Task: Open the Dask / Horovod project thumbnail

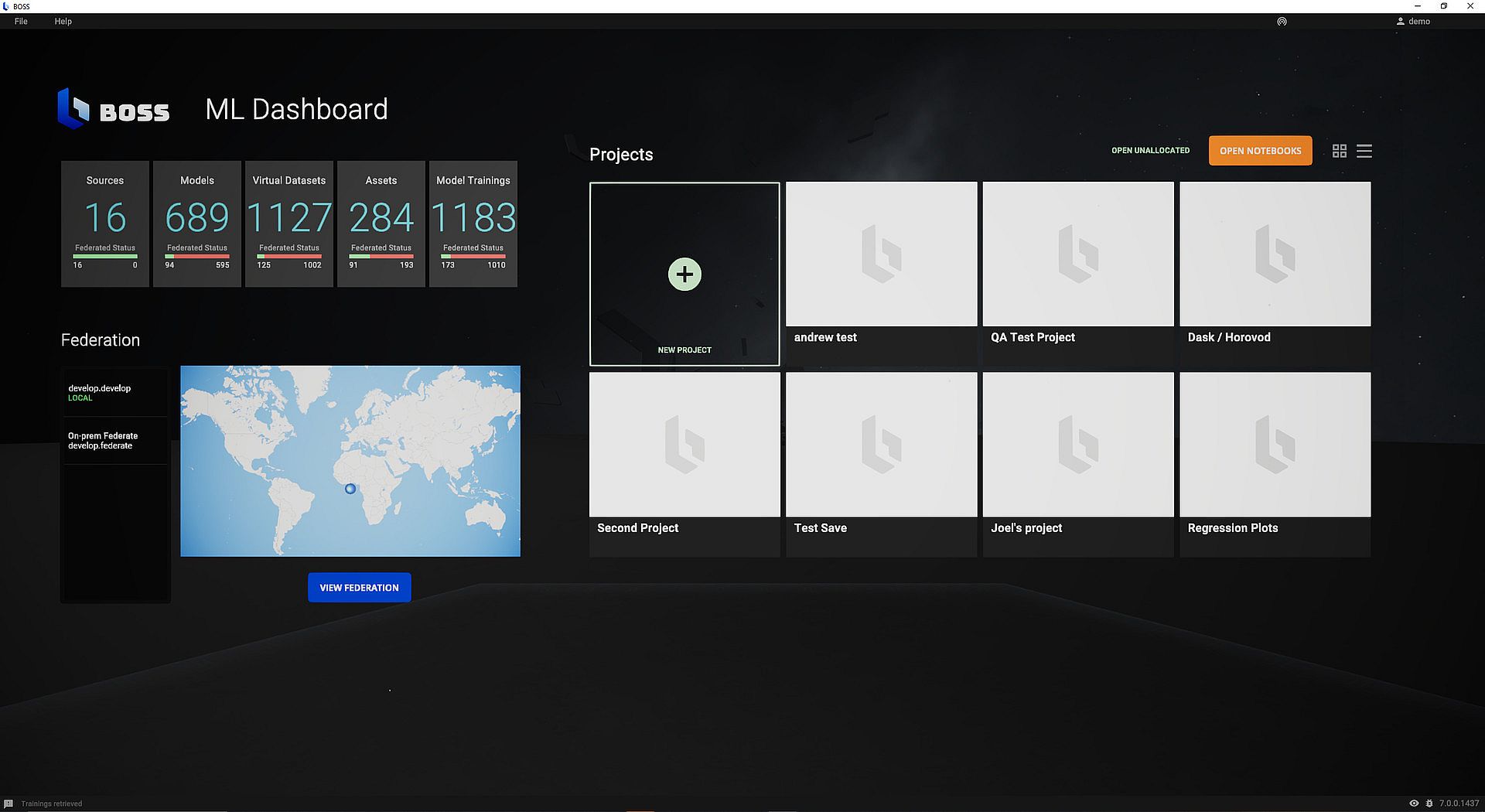Action: point(1275,254)
